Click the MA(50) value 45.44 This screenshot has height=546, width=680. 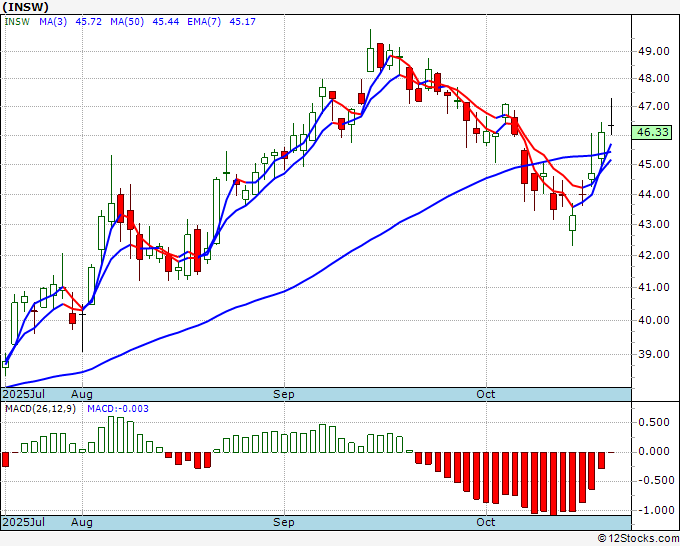[166, 22]
